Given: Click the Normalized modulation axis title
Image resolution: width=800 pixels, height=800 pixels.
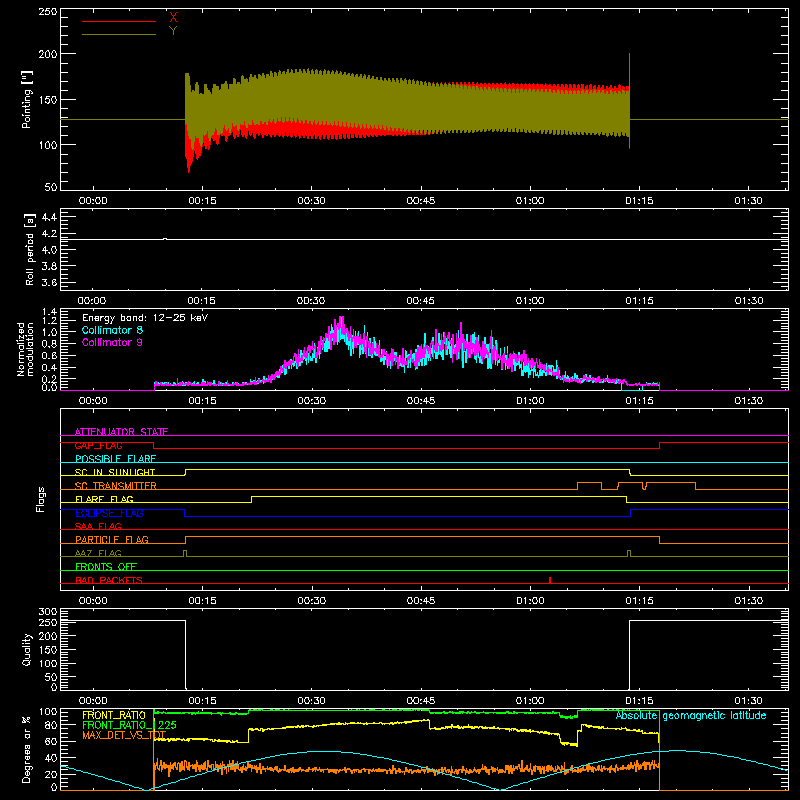Looking at the screenshot, I should coord(25,349).
